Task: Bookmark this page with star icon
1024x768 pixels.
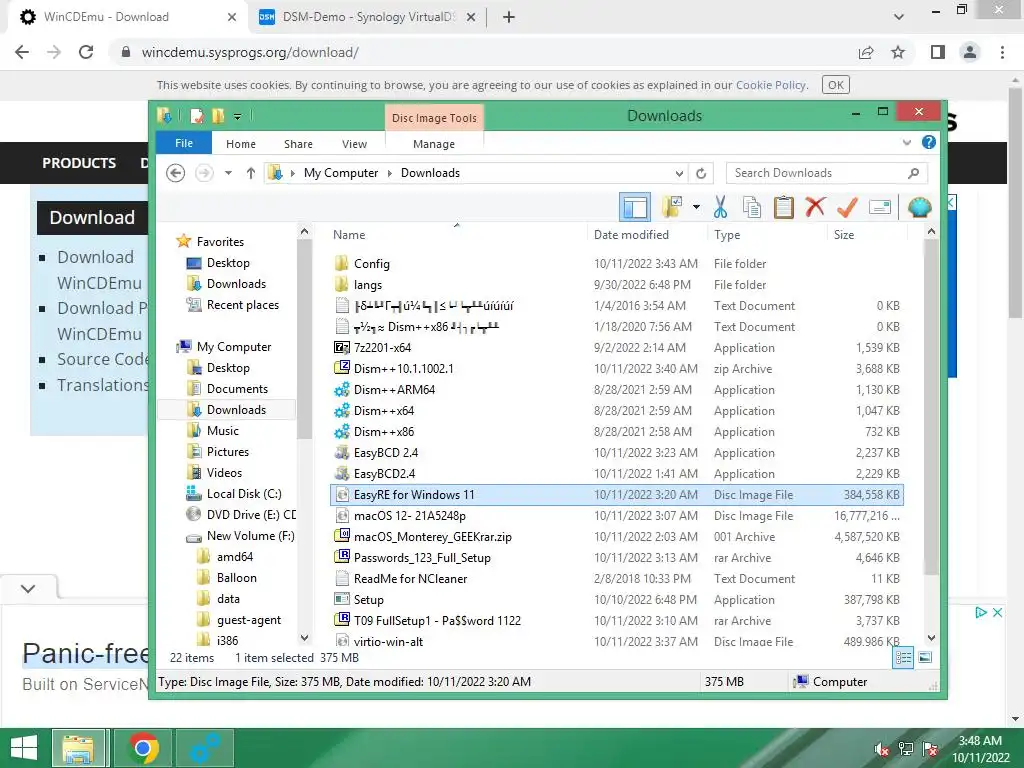Action: [899, 52]
